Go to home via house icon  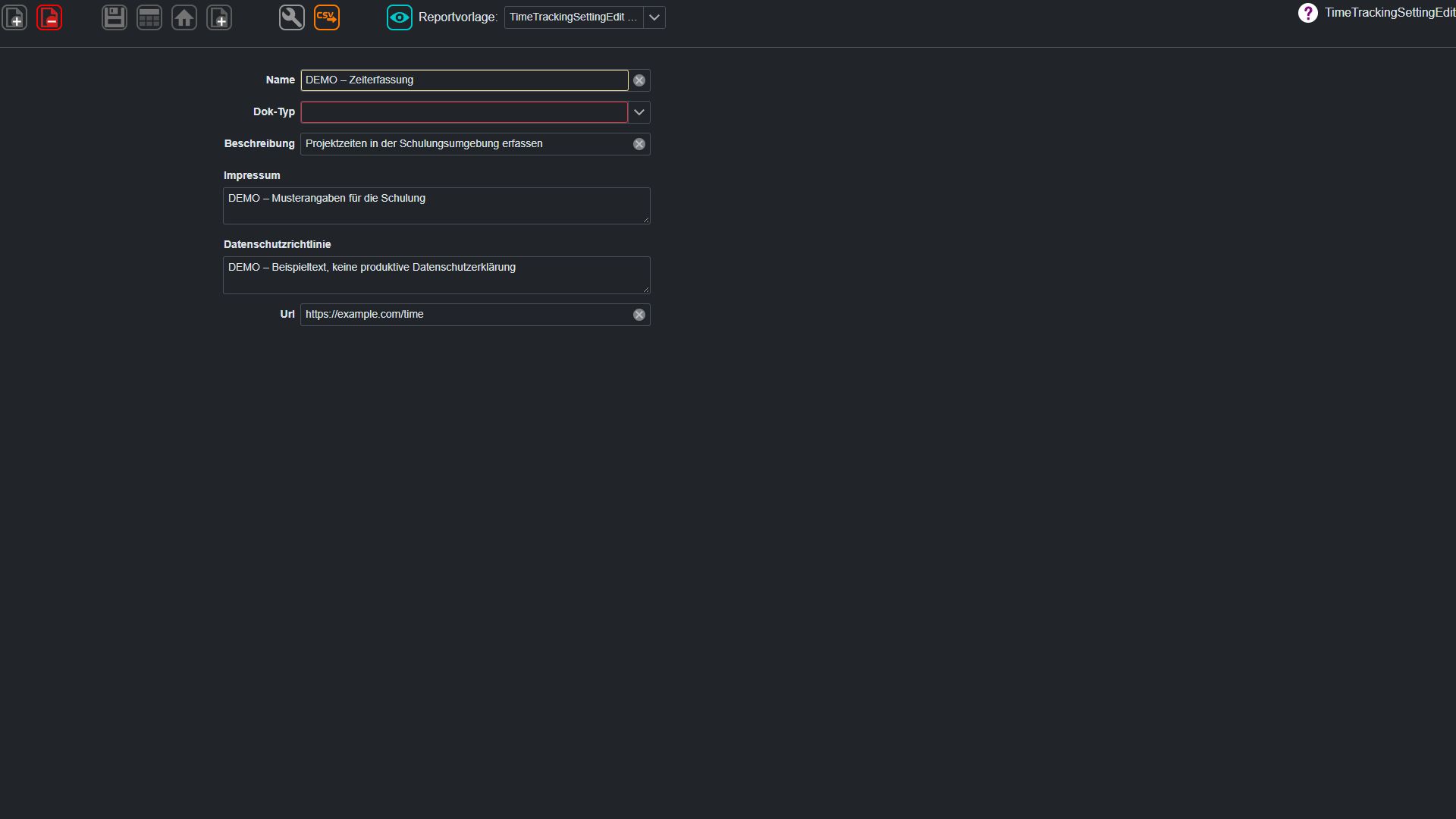click(184, 17)
